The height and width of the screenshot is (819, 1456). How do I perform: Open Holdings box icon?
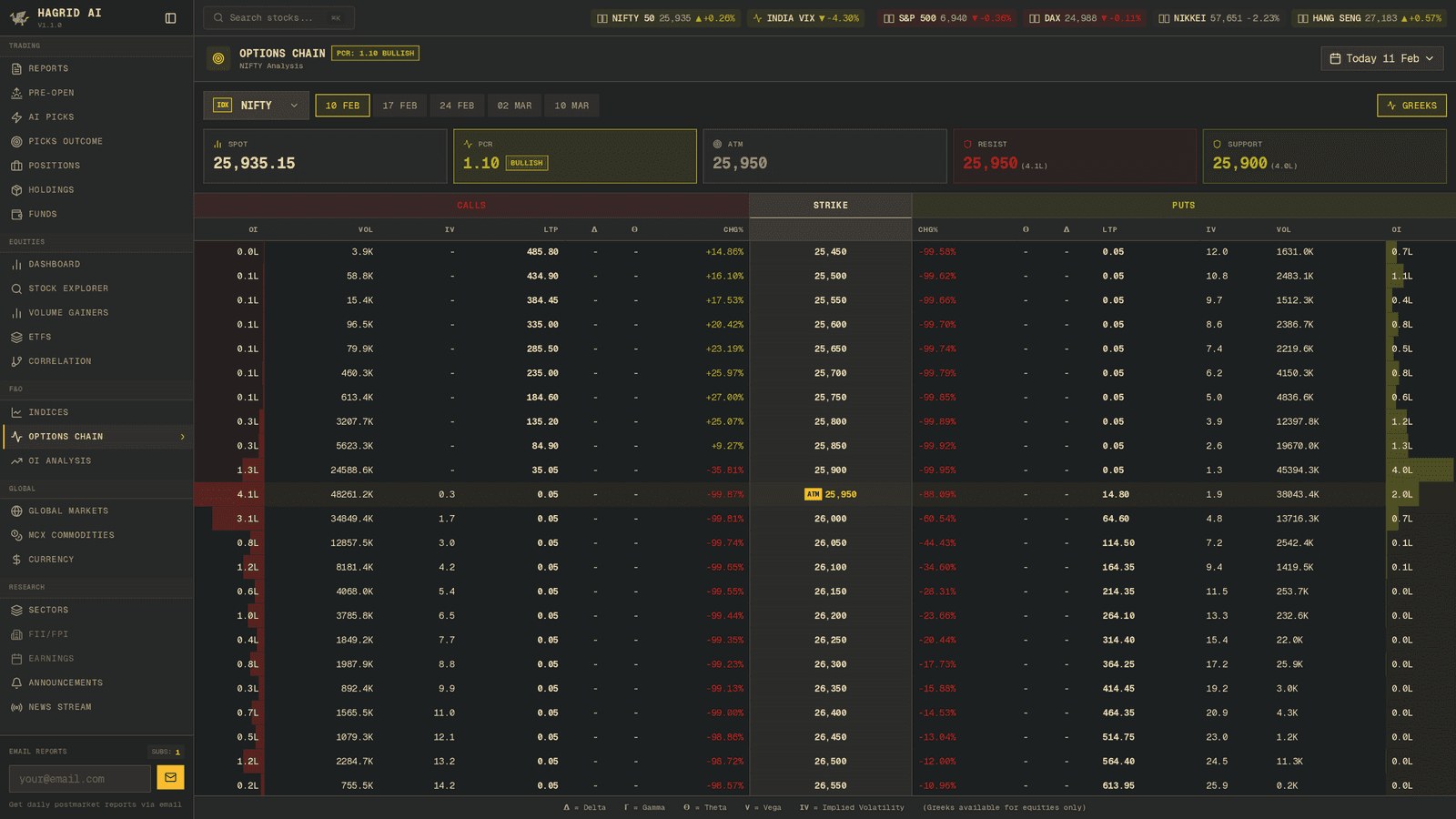[x=16, y=190]
